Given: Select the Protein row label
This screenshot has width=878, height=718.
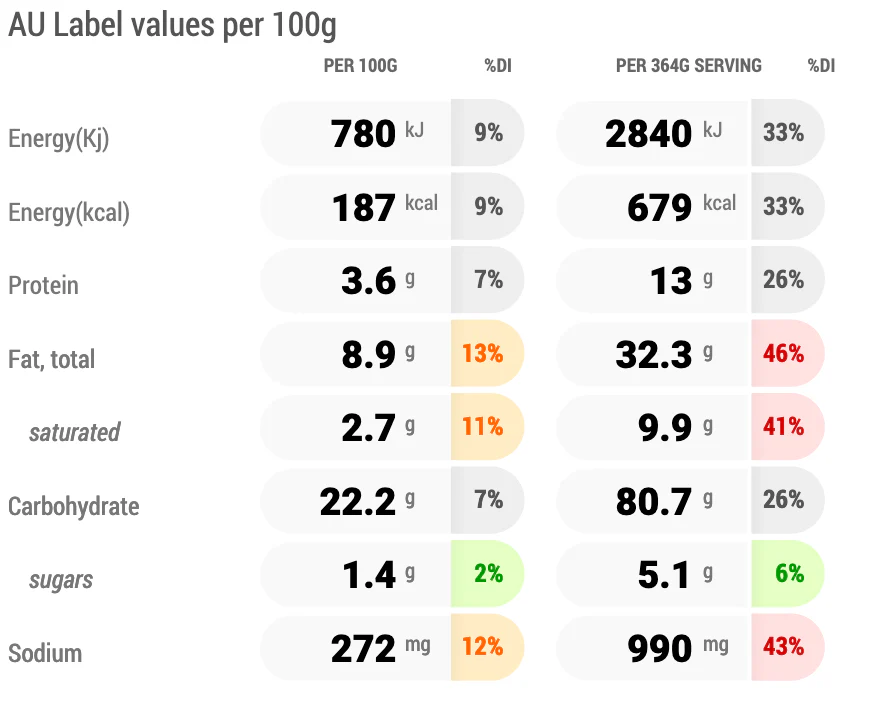Looking at the screenshot, I should point(43,285).
